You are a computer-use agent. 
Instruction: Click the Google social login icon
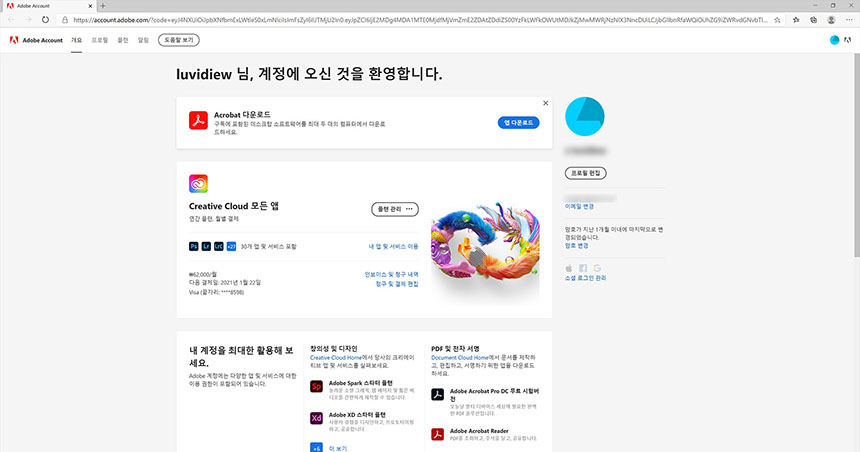click(597, 268)
